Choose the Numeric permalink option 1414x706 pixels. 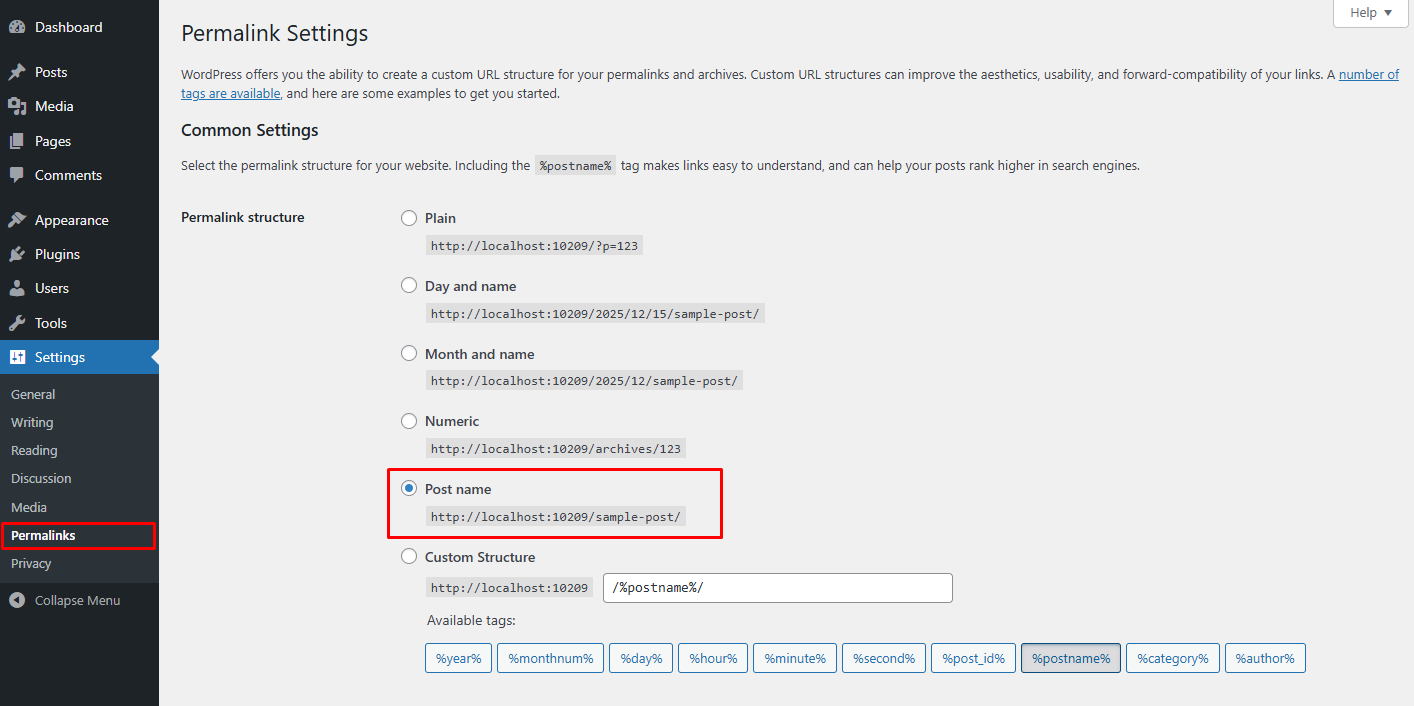coord(409,421)
